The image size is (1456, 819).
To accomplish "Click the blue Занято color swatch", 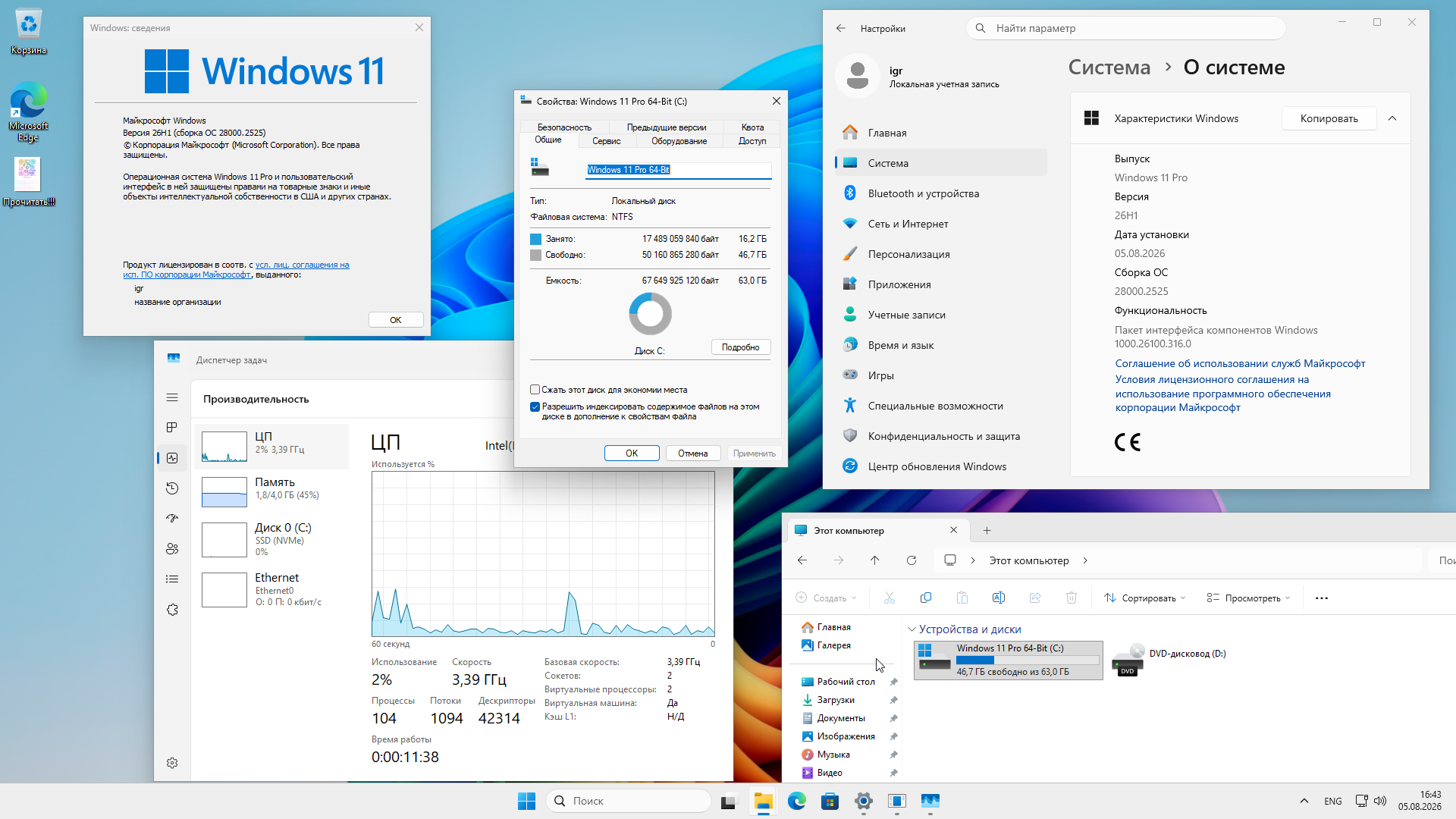I will (x=535, y=239).
